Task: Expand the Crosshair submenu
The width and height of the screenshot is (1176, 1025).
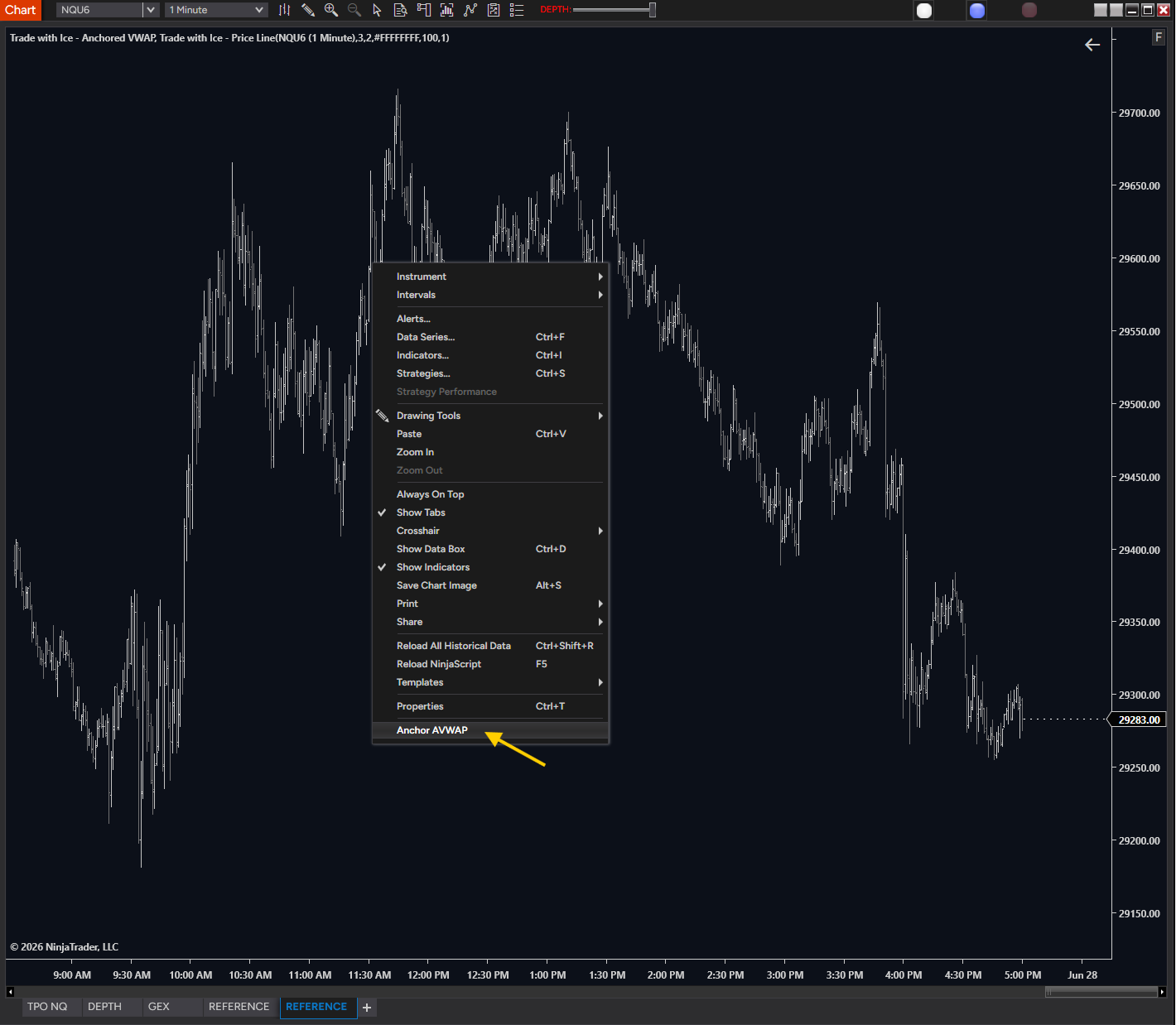Action: (x=490, y=531)
